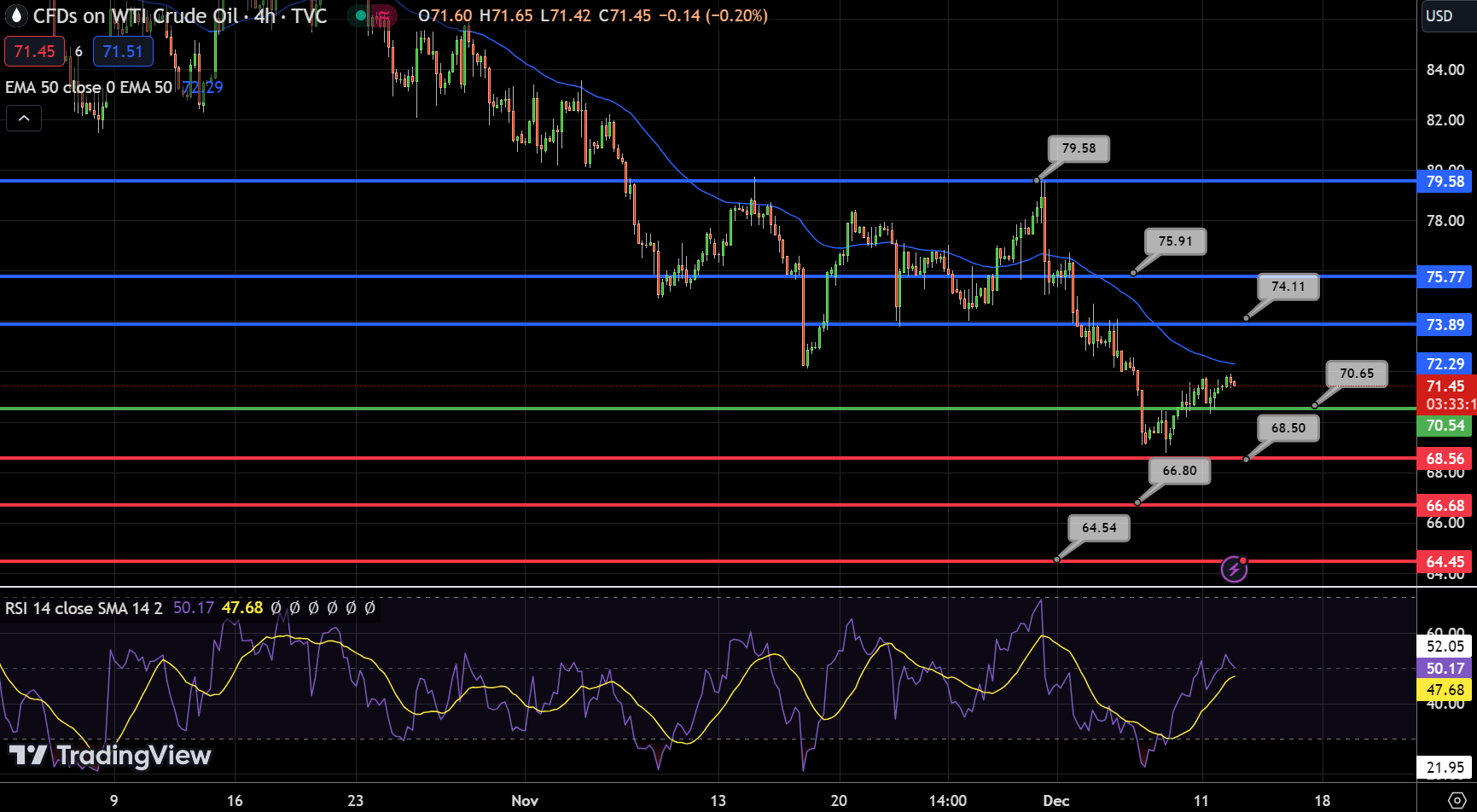Click blue 79.58 price axis label

point(1445,181)
